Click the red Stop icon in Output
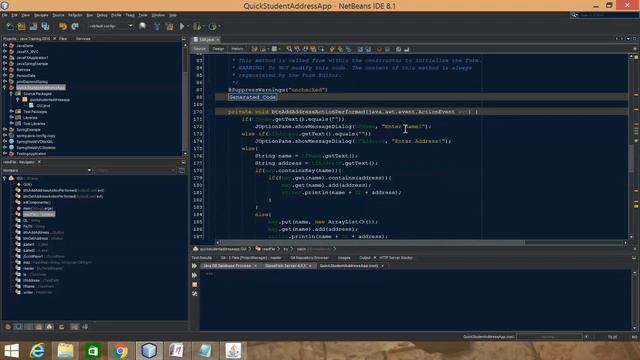Screen dimensions: 640x360 [194, 284]
